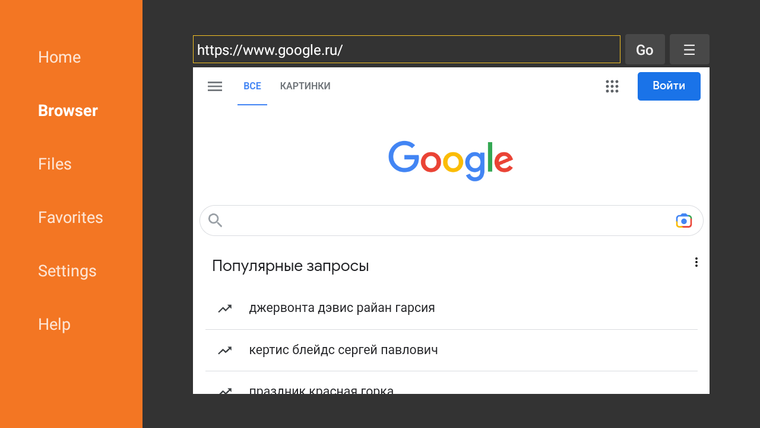
Task: Open the three-dot menu for Популярные запросы
Action: pyautogui.click(x=696, y=262)
